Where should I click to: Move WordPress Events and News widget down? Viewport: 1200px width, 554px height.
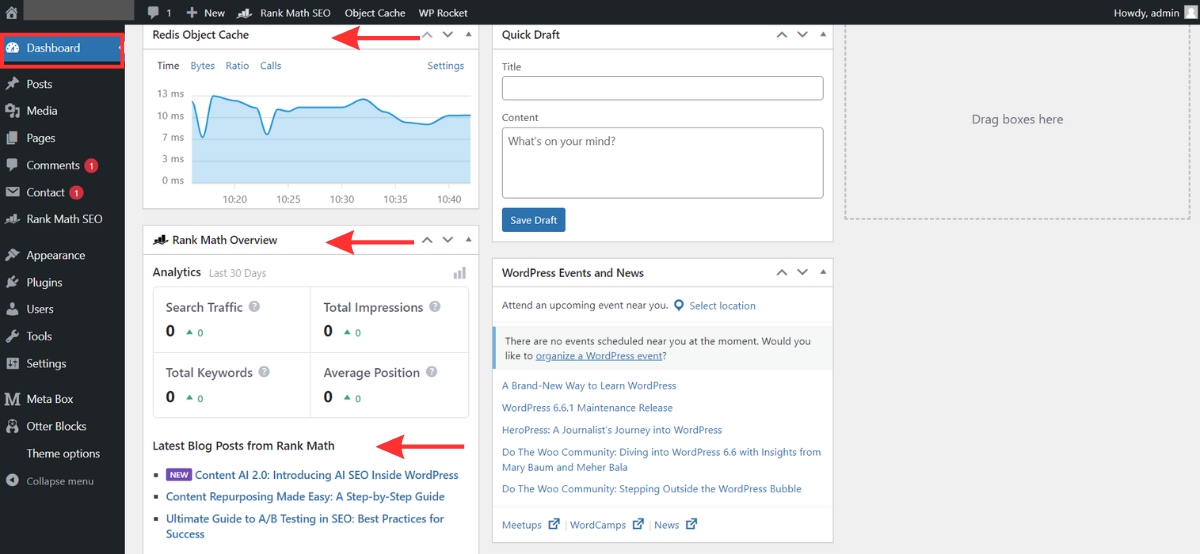(802, 272)
